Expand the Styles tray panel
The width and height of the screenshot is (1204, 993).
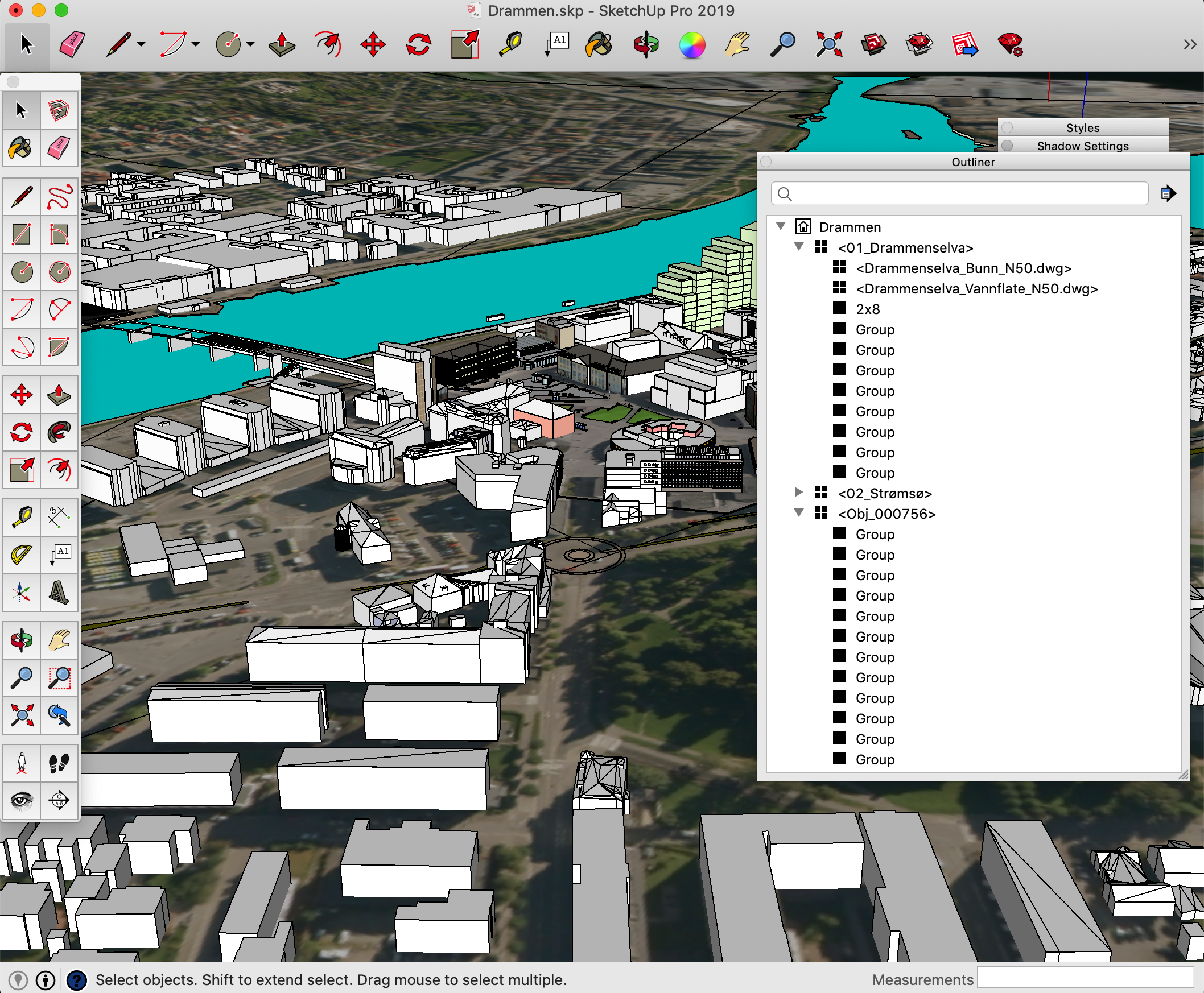tap(1082, 127)
